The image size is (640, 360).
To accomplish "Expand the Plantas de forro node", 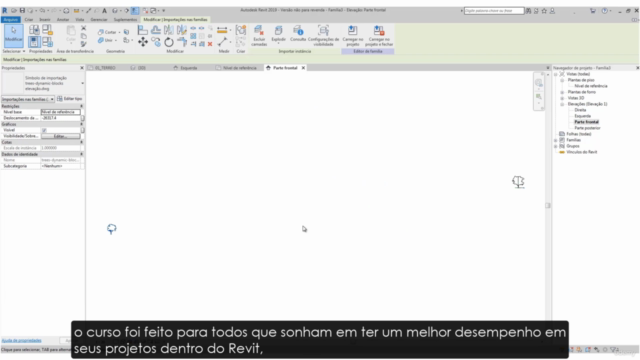I will (x=562, y=92).
